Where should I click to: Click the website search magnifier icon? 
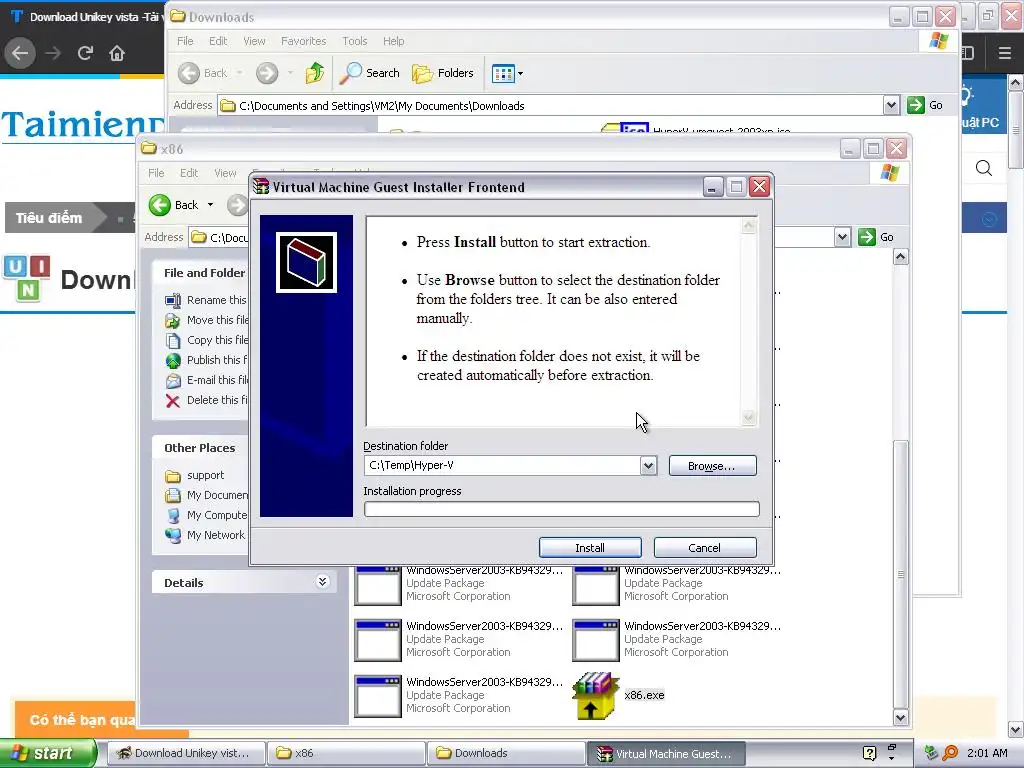click(x=984, y=168)
